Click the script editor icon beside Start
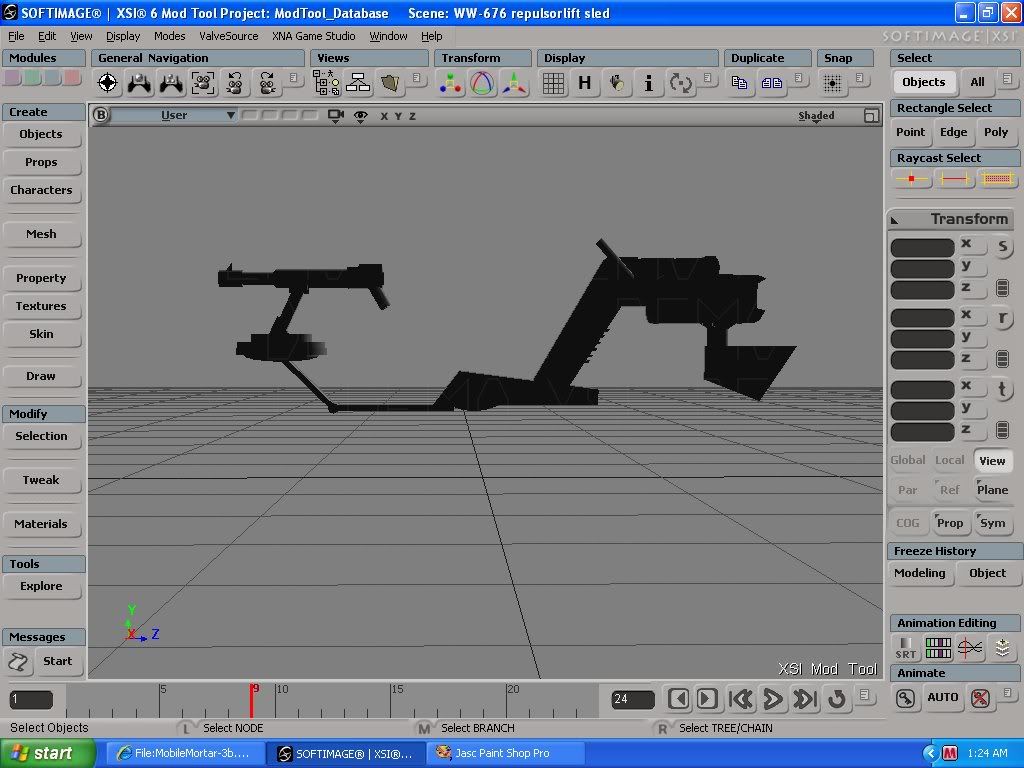The image size is (1024, 768). click(x=18, y=662)
